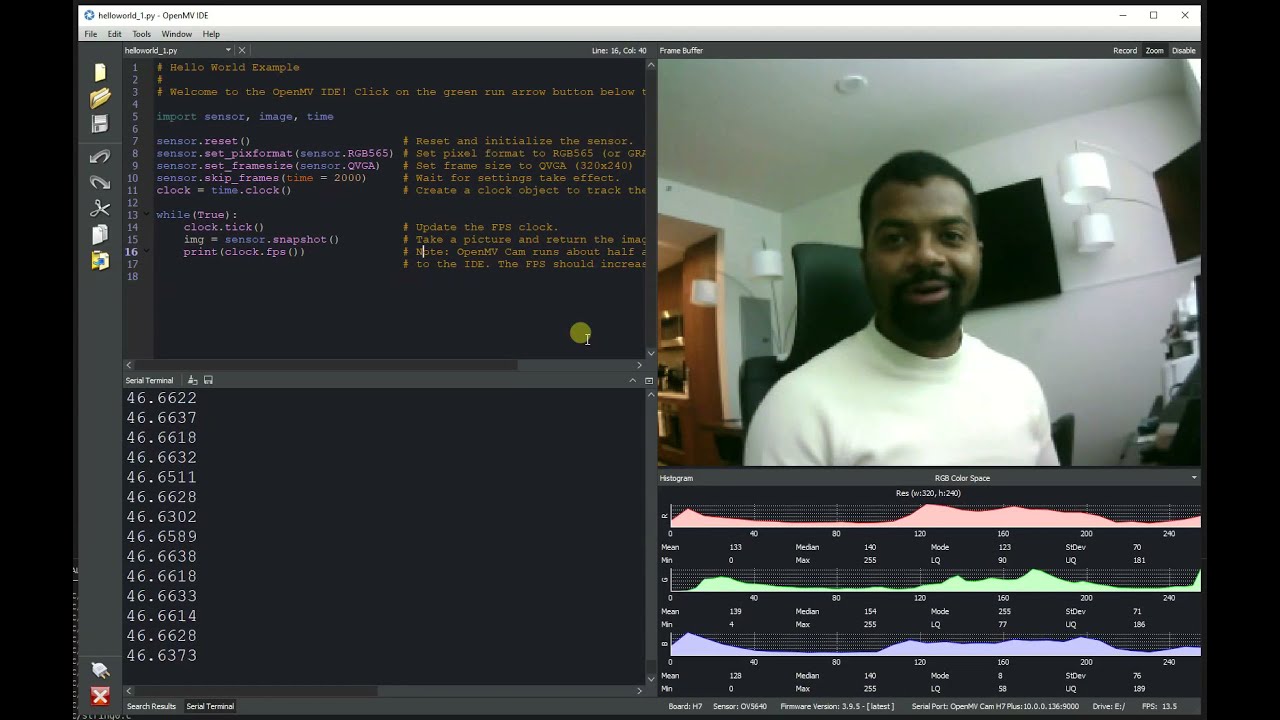Click the Histogram panel title
1280x720 pixels.
pos(676,478)
